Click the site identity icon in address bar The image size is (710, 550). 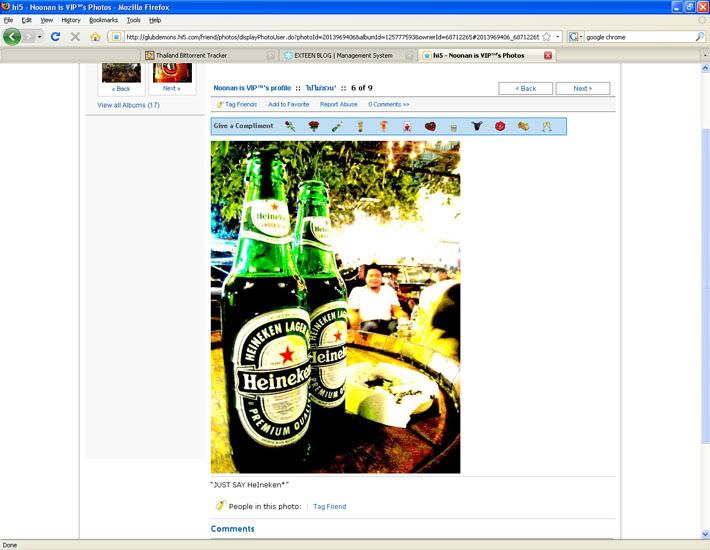(x=116, y=37)
